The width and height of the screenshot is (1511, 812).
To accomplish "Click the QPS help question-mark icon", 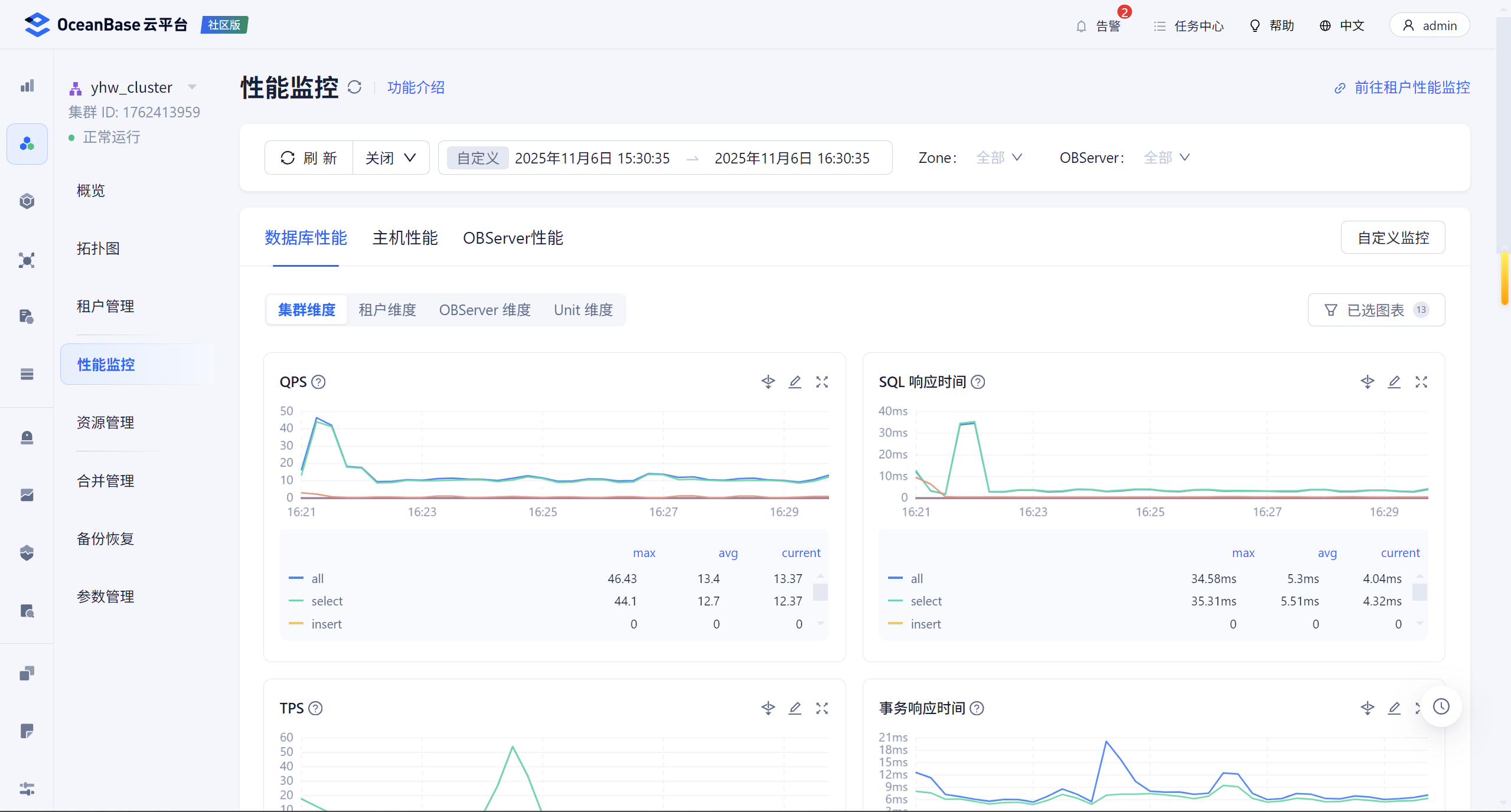I will pos(318,382).
